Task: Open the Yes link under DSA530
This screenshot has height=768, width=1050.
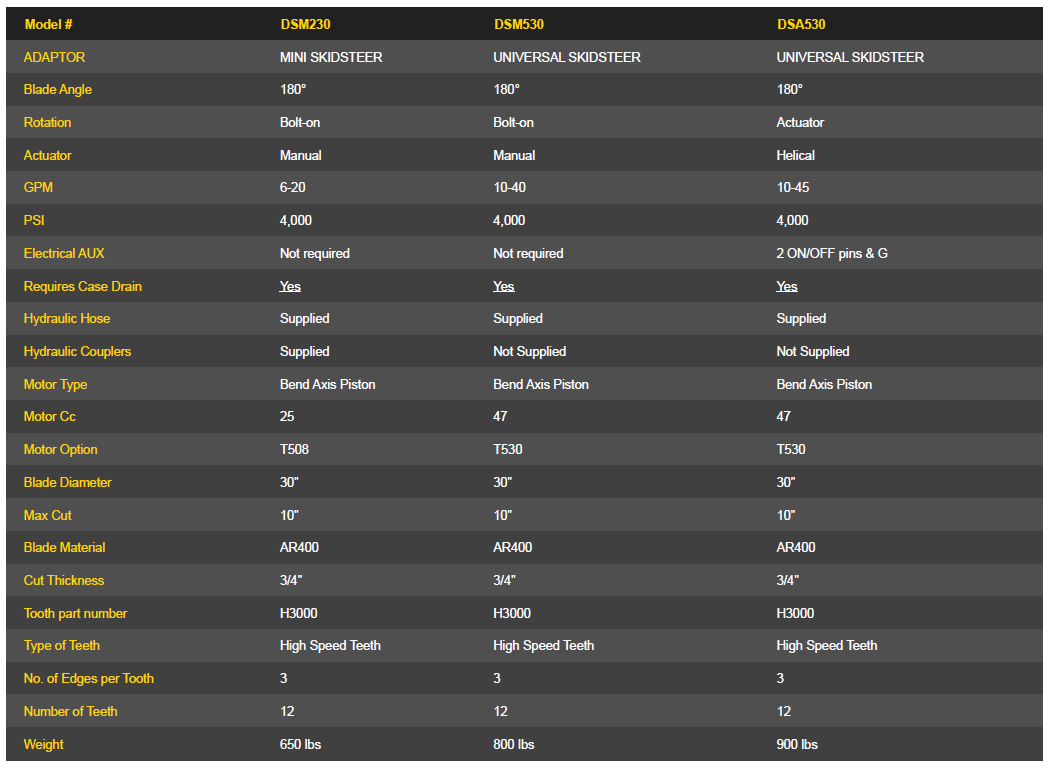Action: (x=787, y=286)
